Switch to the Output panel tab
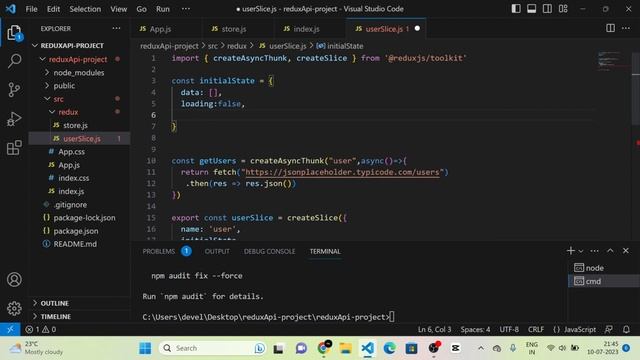Viewport: 640px width, 360px height. coord(217,251)
